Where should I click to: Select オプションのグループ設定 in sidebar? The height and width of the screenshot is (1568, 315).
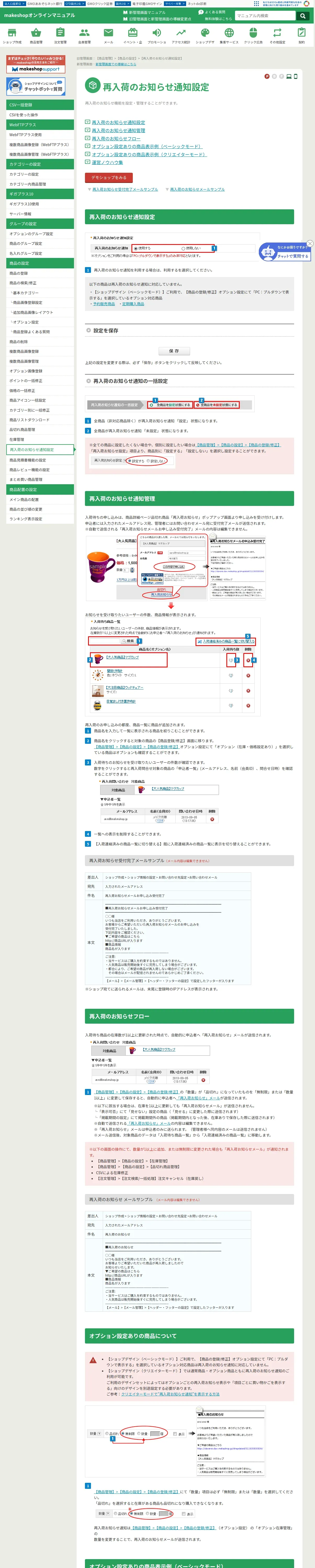tap(40, 234)
